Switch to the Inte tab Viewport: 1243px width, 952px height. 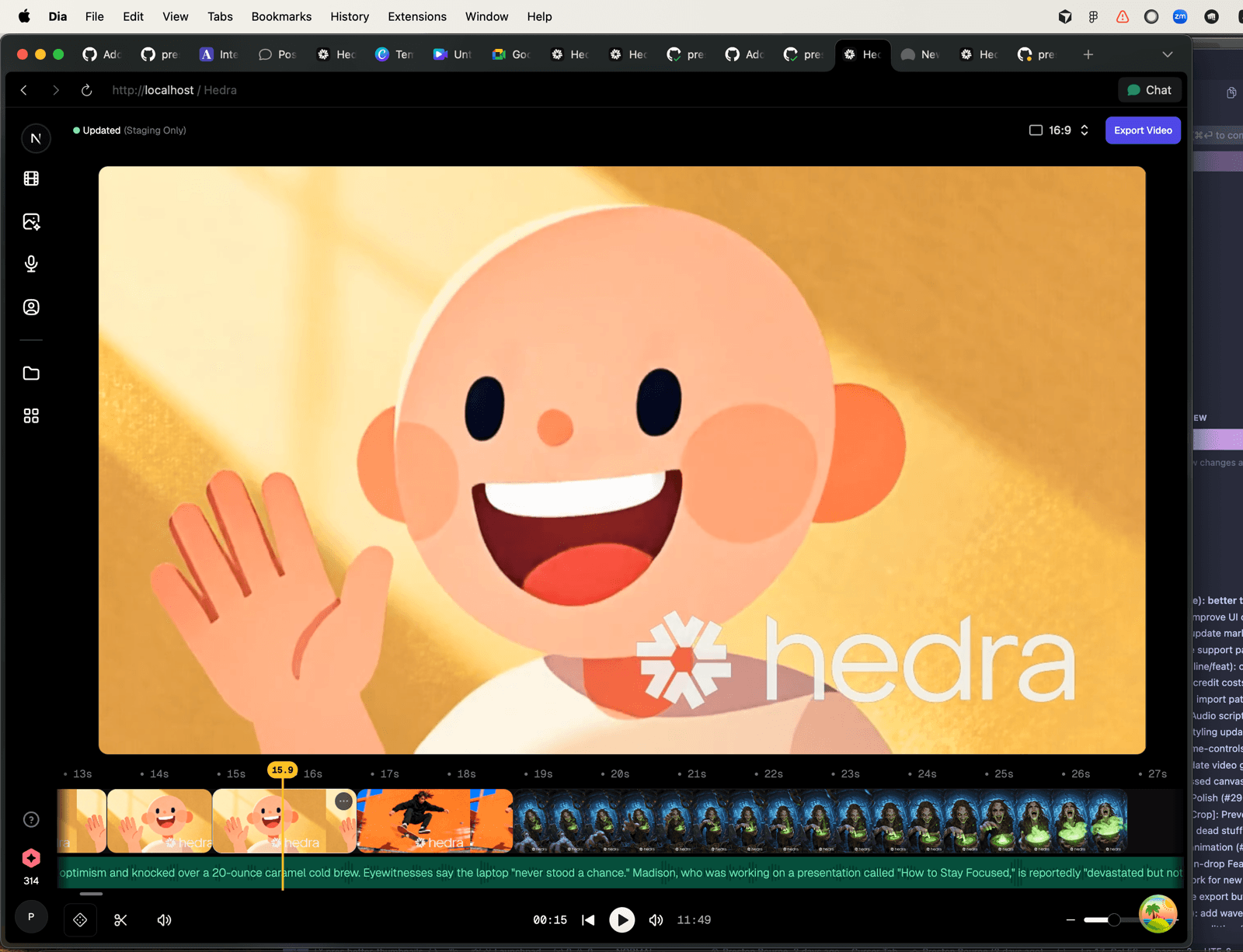pos(218,54)
